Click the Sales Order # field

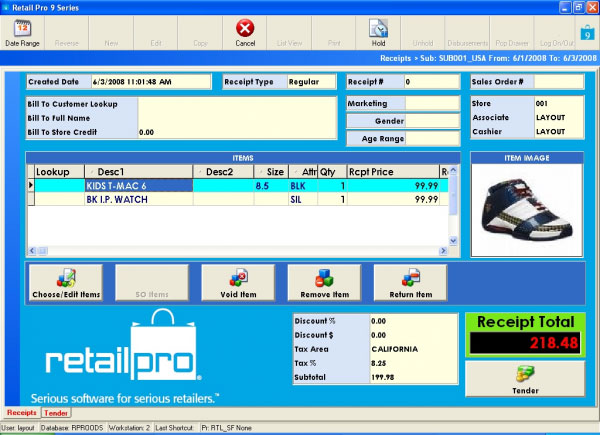pos(559,81)
